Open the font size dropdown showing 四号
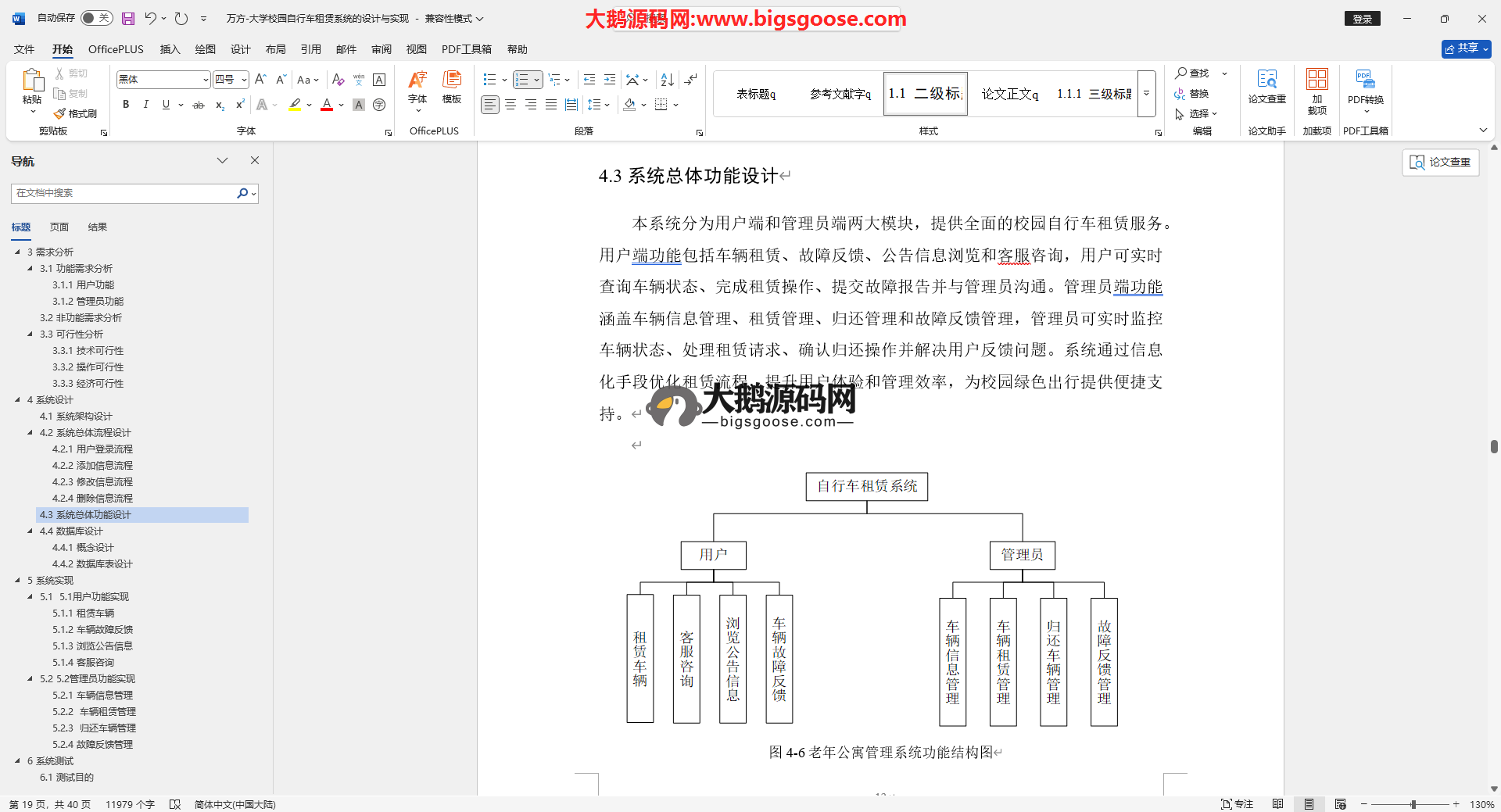 coord(244,80)
